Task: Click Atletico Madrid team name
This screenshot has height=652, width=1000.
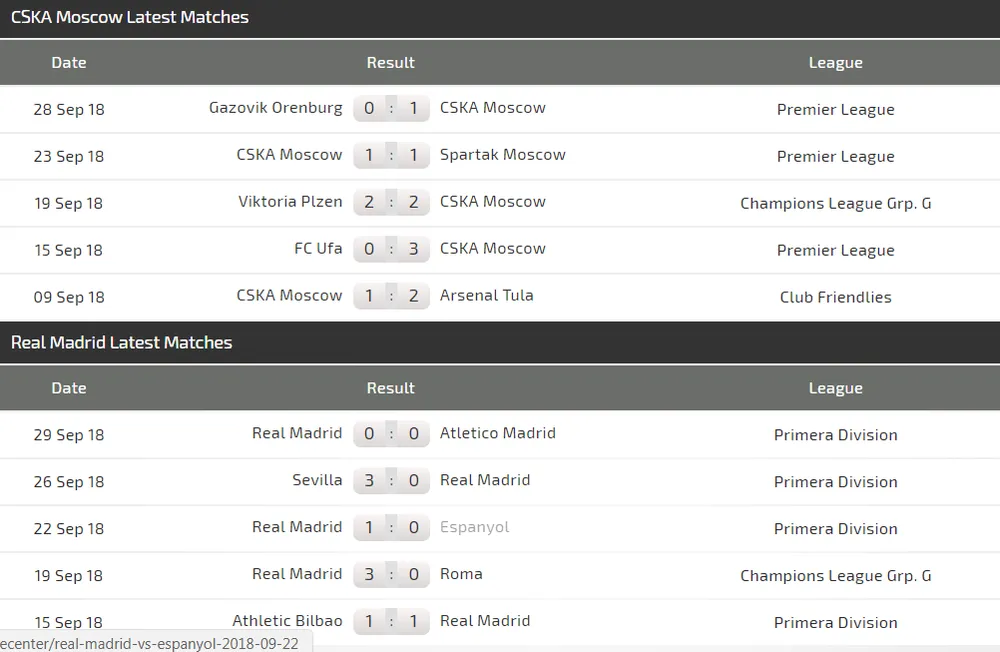Action: coord(497,434)
